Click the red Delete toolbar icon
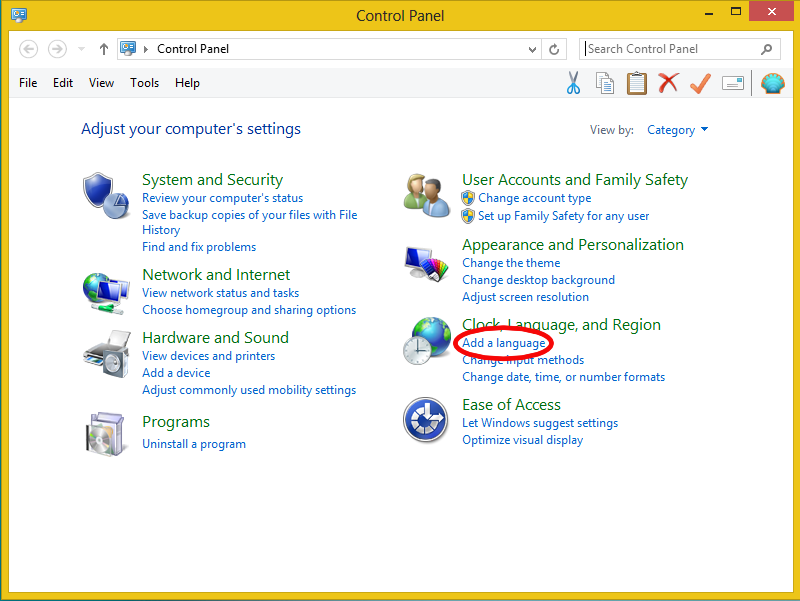800x601 pixels. tap(668, 83)
